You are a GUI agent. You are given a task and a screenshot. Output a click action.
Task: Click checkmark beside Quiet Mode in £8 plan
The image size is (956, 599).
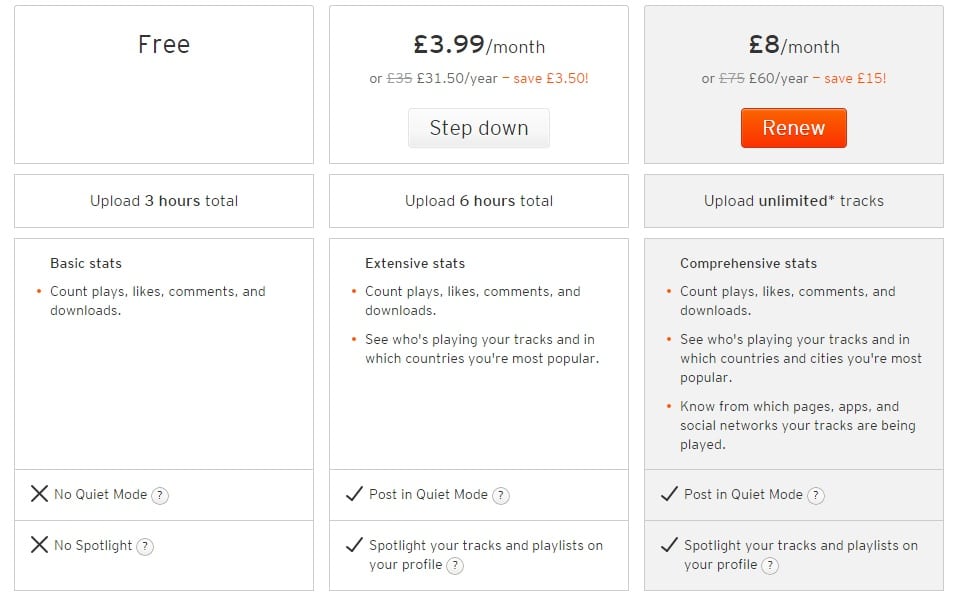[x=669, y=493]
